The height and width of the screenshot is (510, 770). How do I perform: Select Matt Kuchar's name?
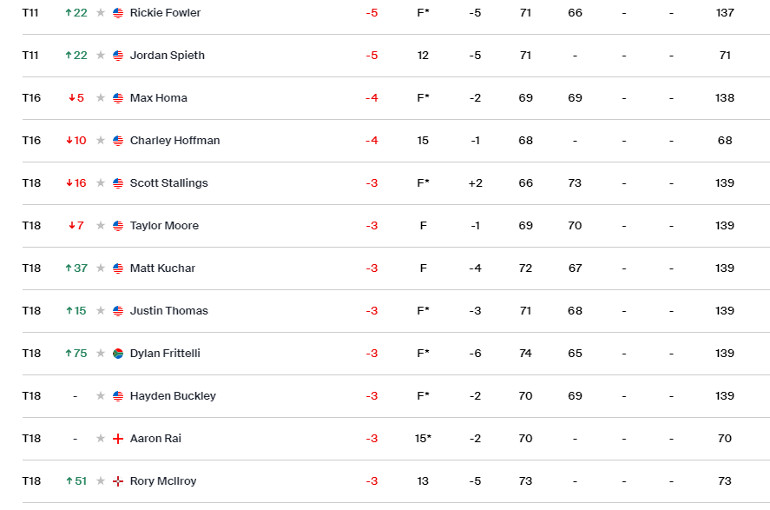[x=163, y=268]
